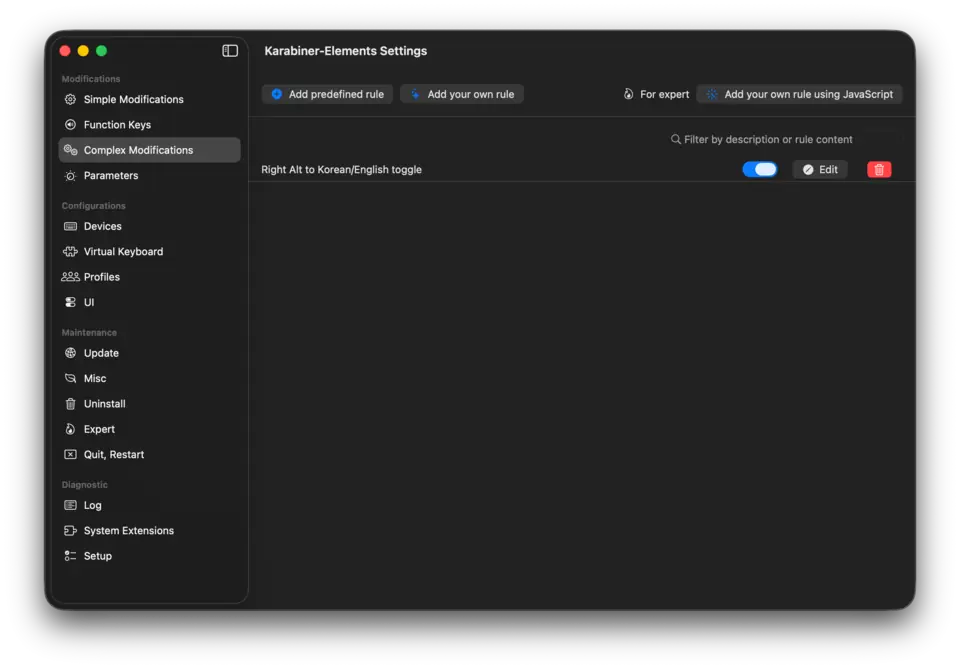The image size is (960, 669).
Task: Select Virtual Keyboard puzzle icon
Action: tap(70, 252)
